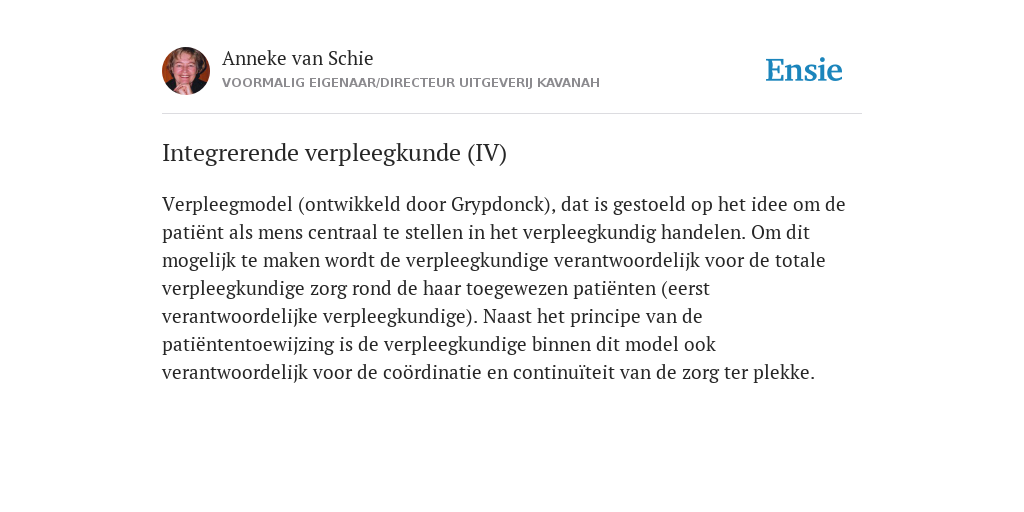Click the subtitle mentioning Uitgeverij Kavanah
Screen dimensions: 1024x512
(411, 83)
